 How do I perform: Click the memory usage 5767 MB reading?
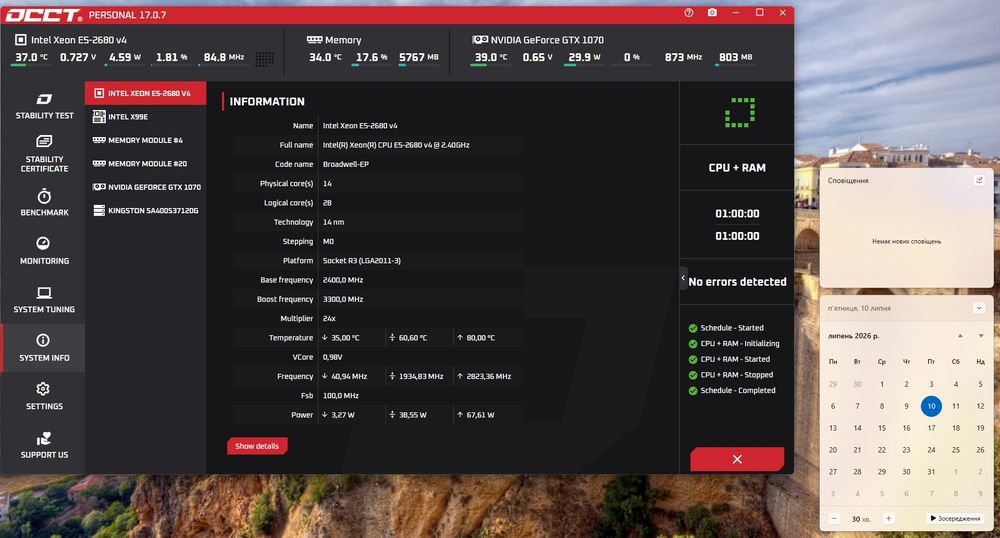click(x=418, y=57)
